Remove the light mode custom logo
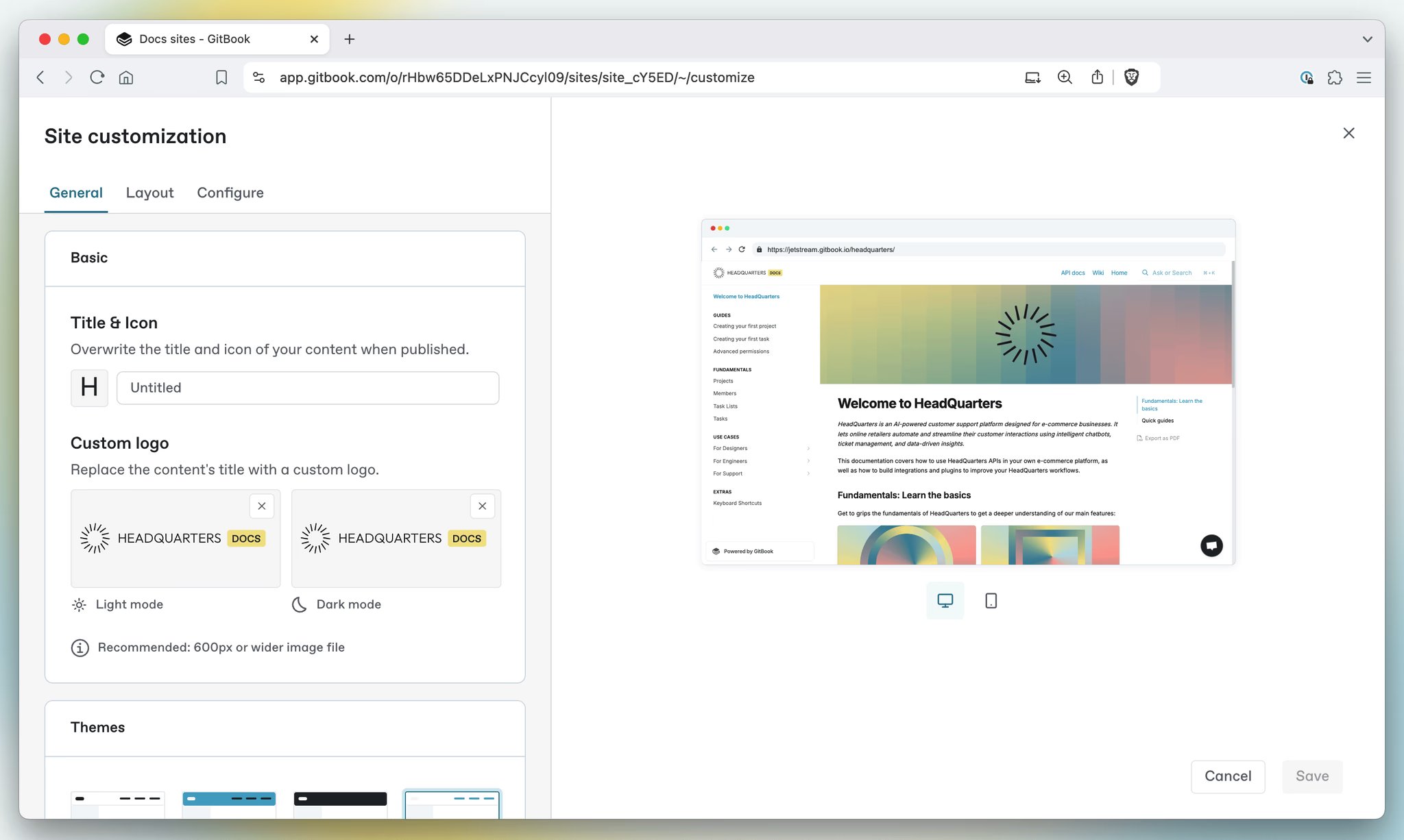This screenshot has width=1404, height=840. click(261, 506)
